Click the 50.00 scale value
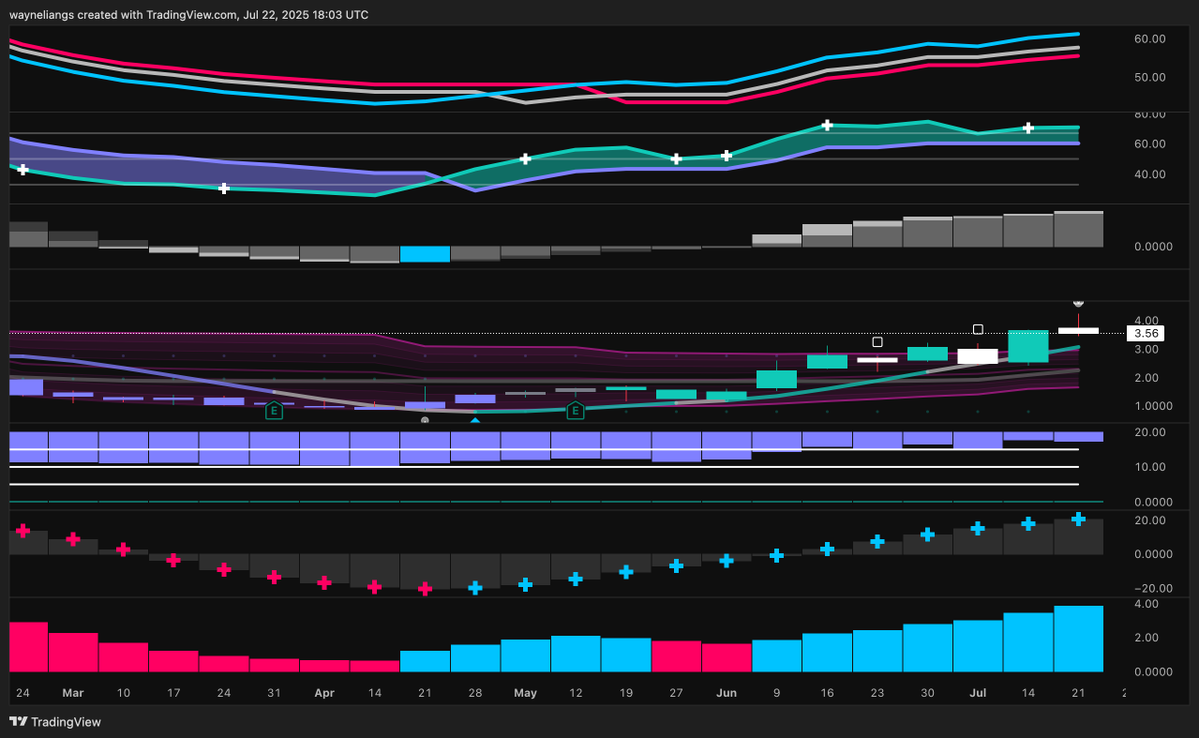Image resolution: width=1199 pixels, height=738 pixels. click(x=1149, y=77)
